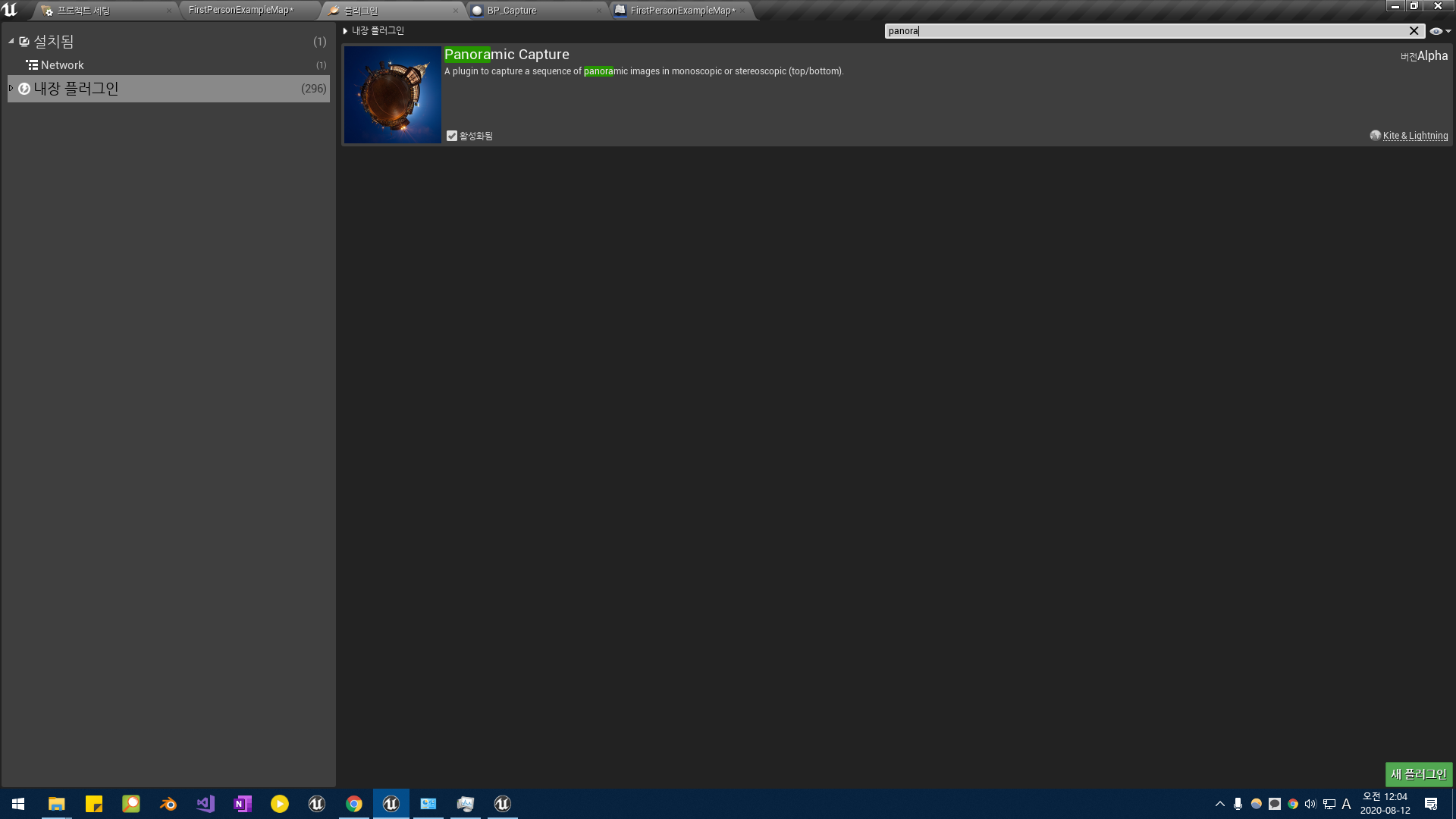
Task: Click the Panoramic Capture thumbnail
Action: click(x=392, y=95)
